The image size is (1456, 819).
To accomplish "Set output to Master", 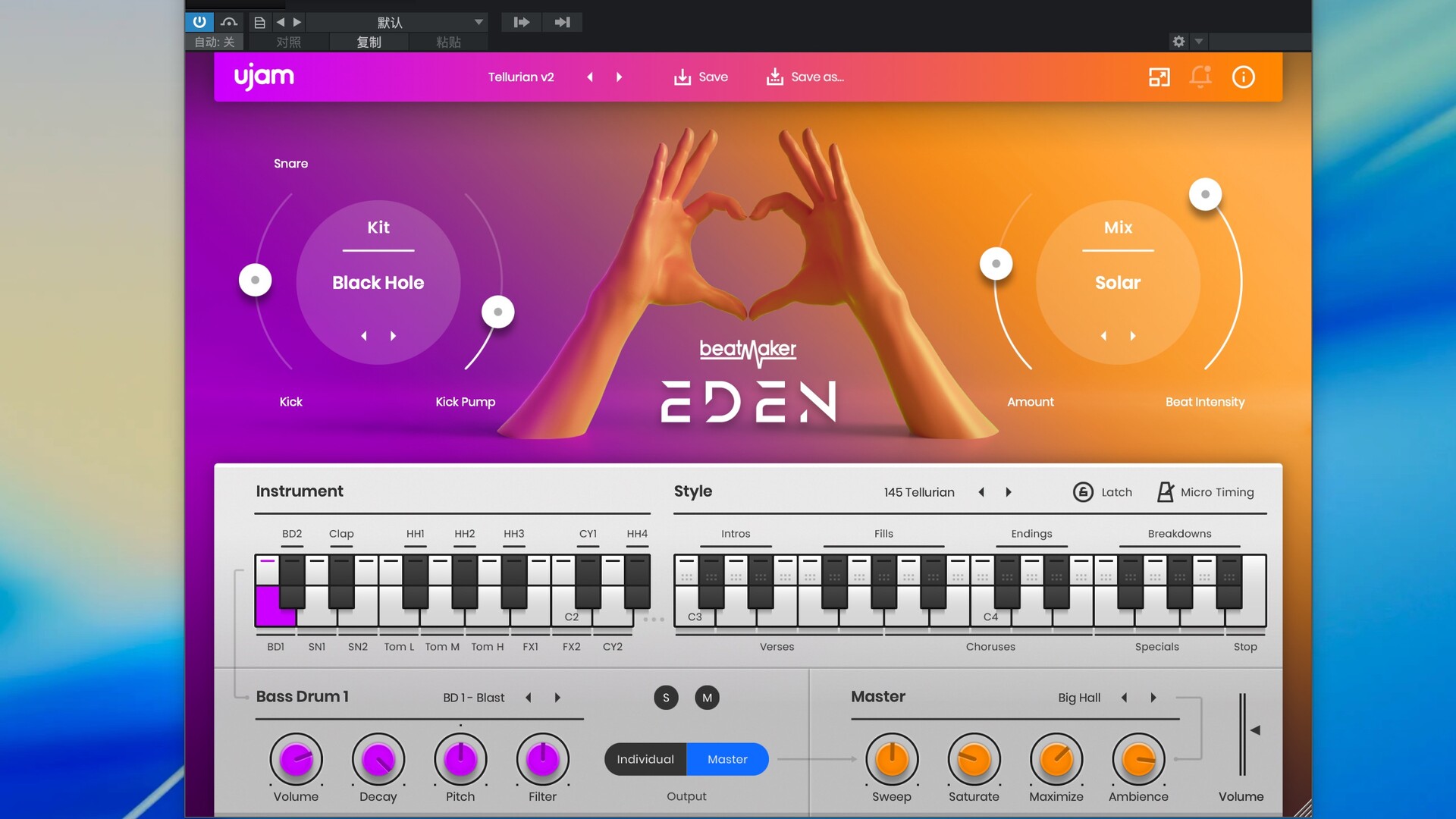I will (x=727, y=759).
